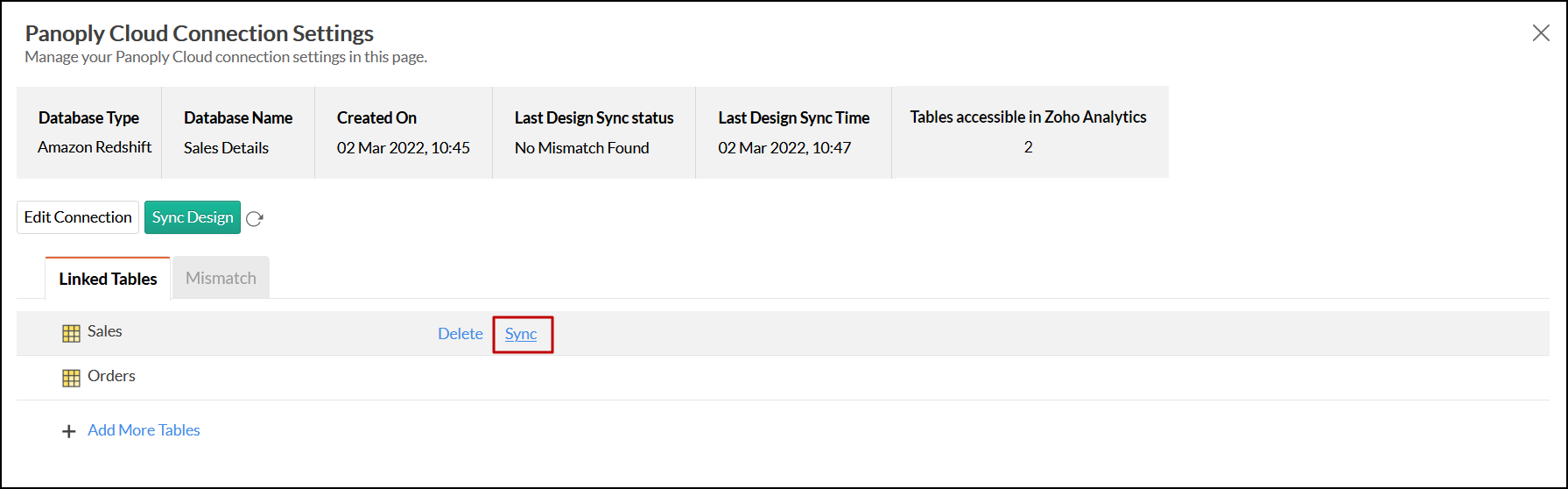Image resolution: width=1568 pixels, height=489 pixels.
Task: Switch to the Linked Tables tab
Action: click(108, 279)
